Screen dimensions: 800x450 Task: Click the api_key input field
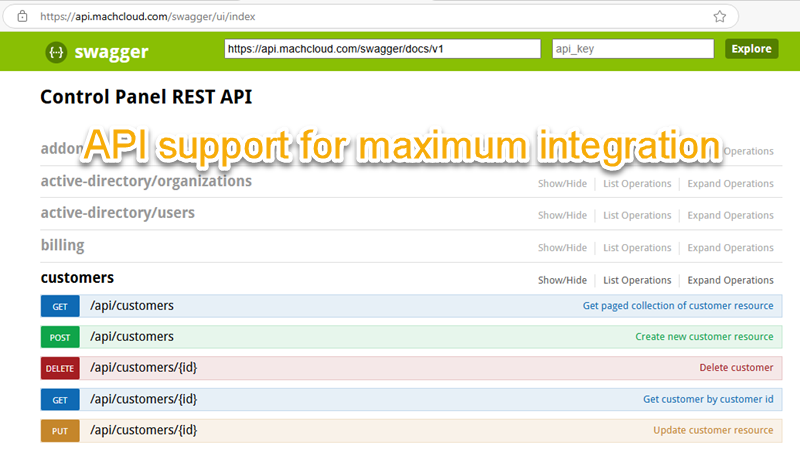coord(633,49)
